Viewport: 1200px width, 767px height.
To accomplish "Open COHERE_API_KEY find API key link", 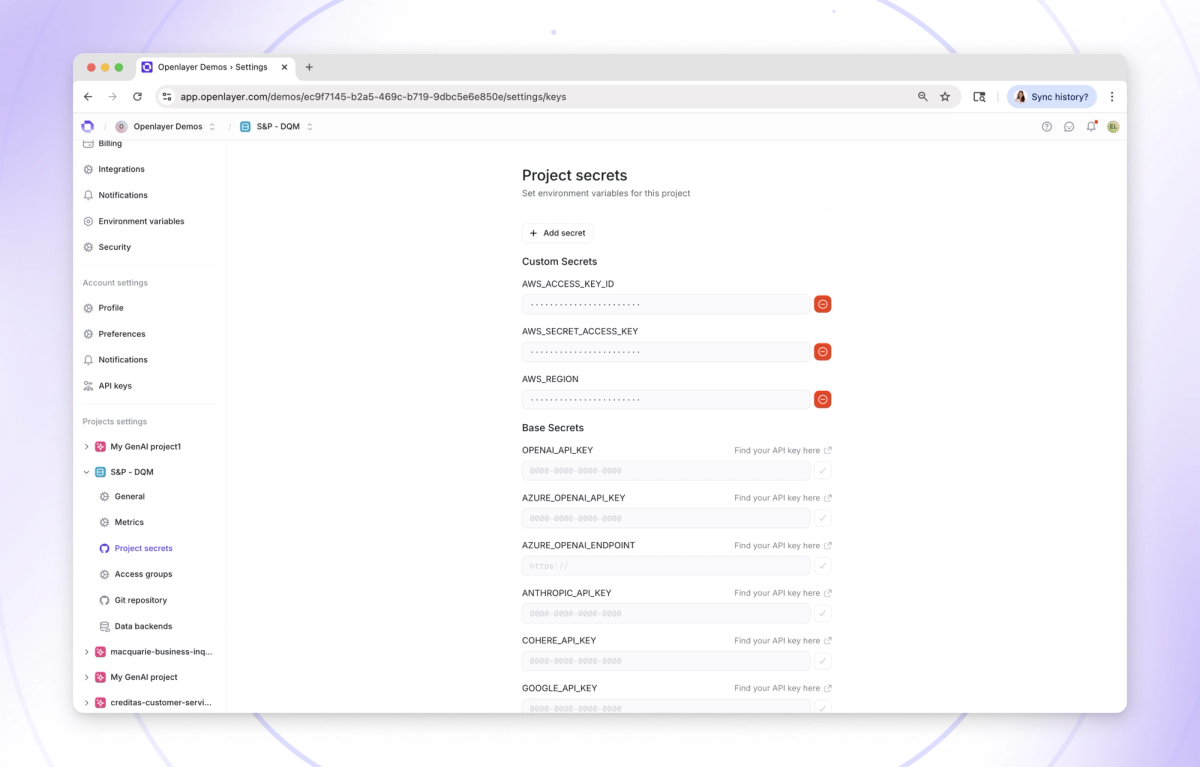I will (x=783, y=641).
